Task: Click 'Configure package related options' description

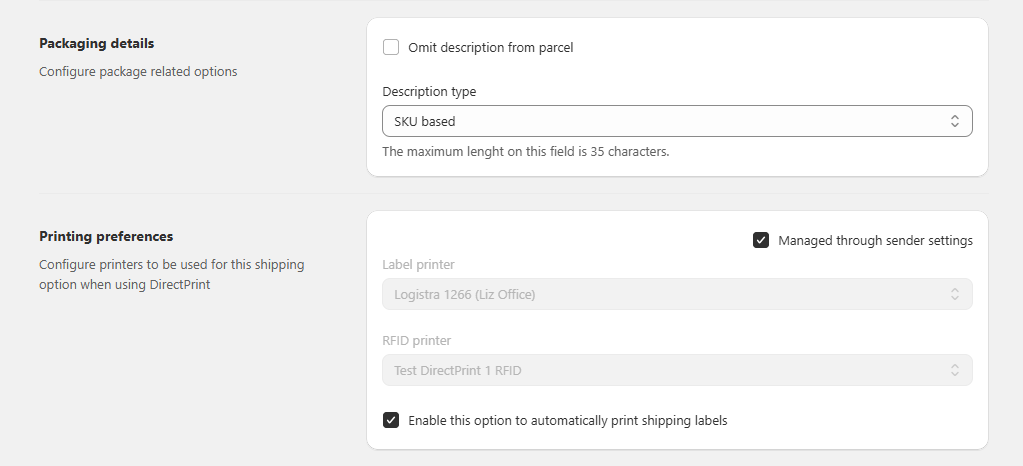Action: [138, 71]
